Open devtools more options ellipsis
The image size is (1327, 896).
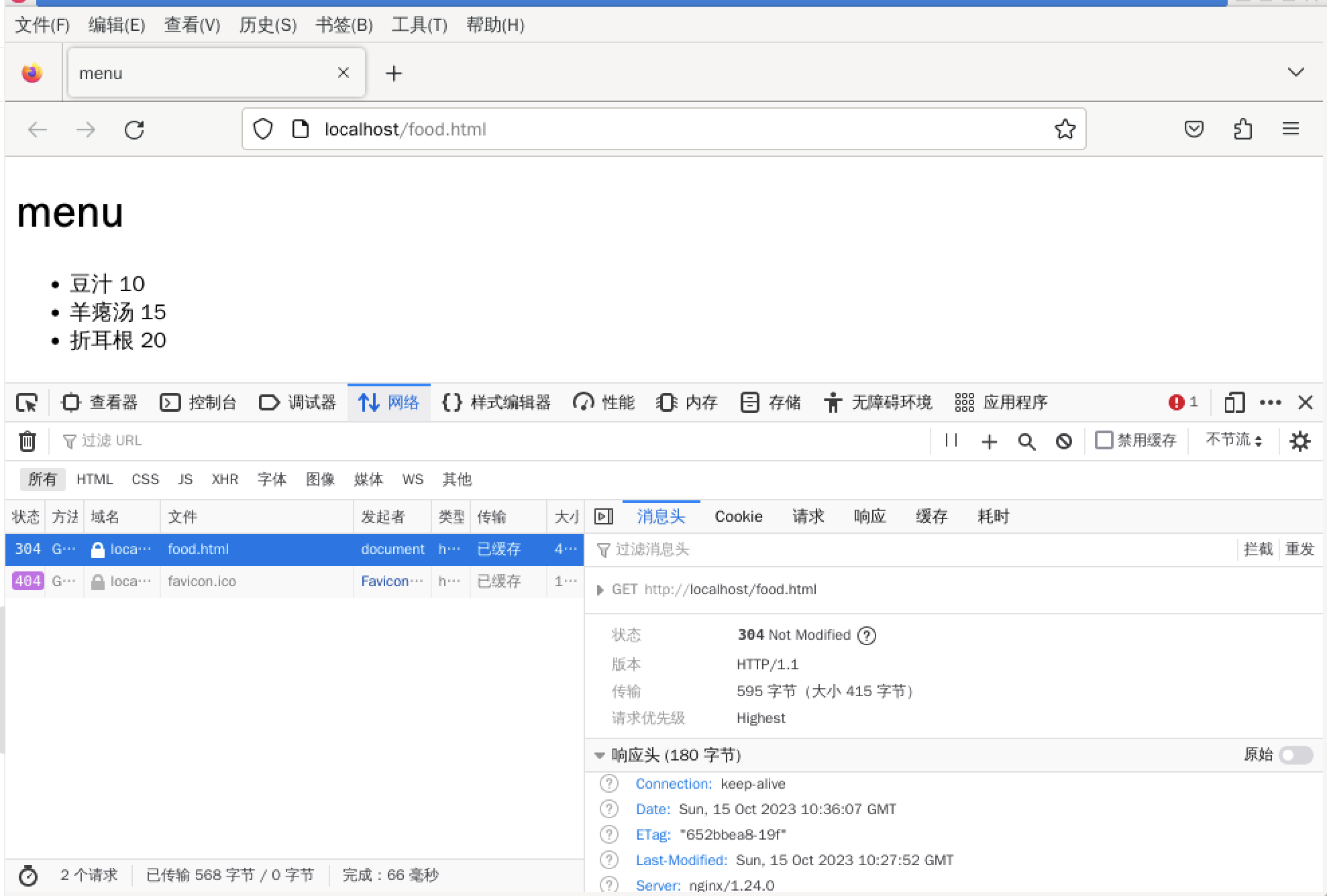tap(1271, 402)
